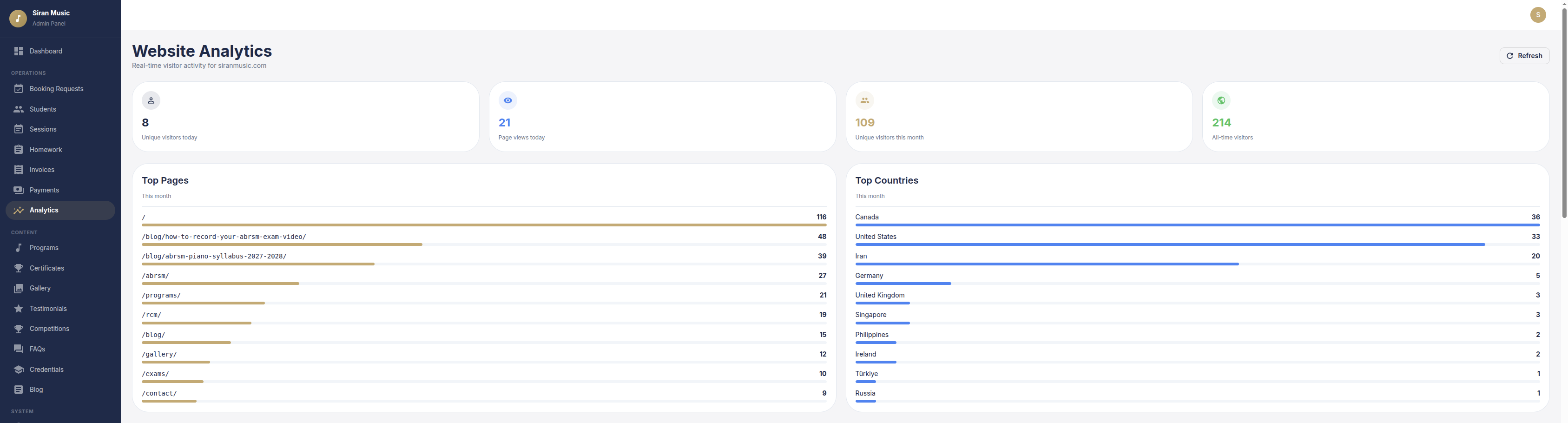Click the Singapore country row
This screenshot has width=1568, height=423.
click(x=1197, y=317)
